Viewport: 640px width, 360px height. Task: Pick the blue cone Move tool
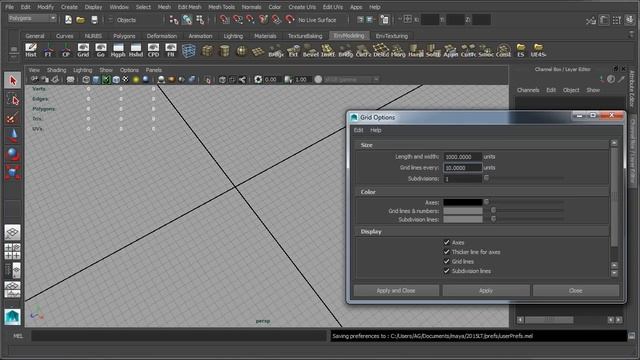click(13, 136)
